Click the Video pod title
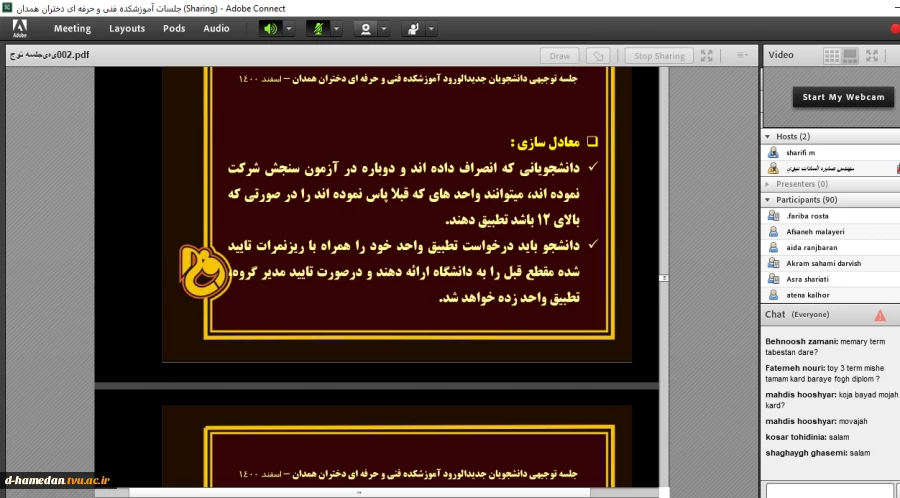The image size is (900, 498). [x=781, y=55]
